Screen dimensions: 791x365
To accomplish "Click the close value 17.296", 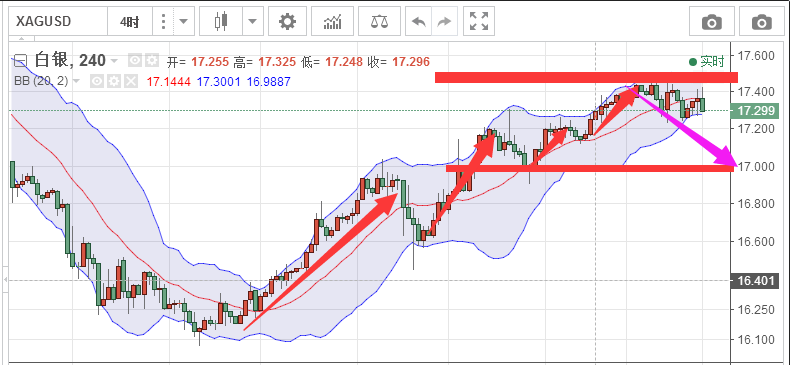I will pos(411,62).
